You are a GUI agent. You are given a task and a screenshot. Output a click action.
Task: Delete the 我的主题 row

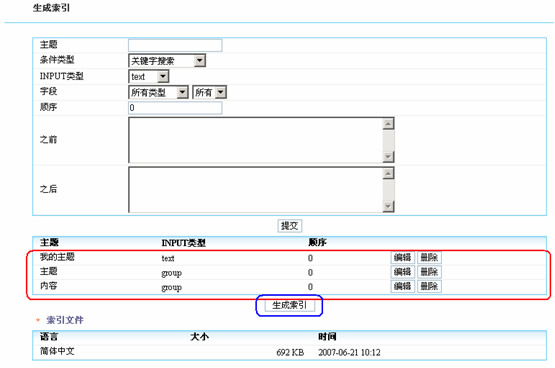click(429, 257)
